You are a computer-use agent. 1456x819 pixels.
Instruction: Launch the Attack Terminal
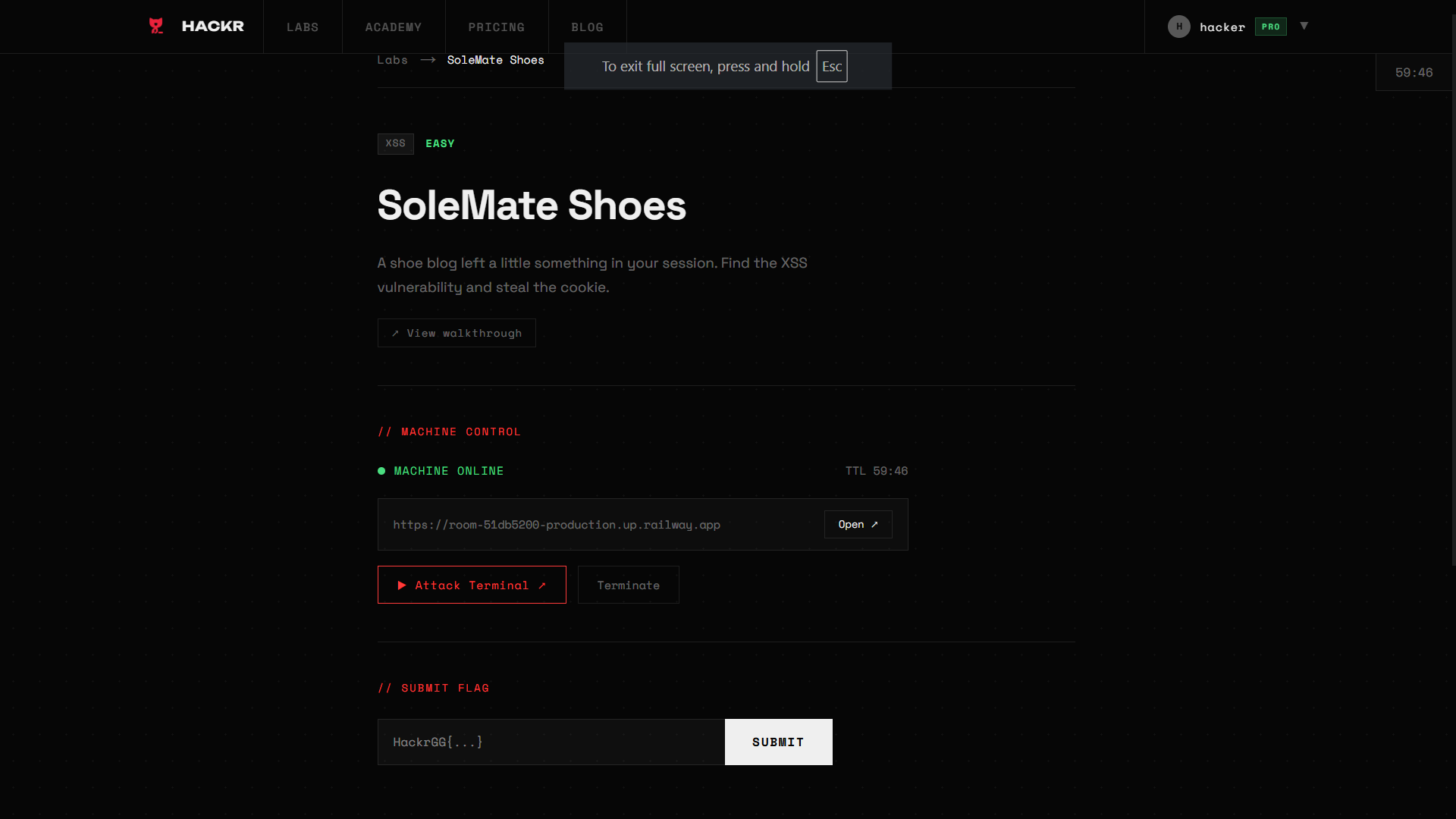pyautogui.click(x=472, y=585)
